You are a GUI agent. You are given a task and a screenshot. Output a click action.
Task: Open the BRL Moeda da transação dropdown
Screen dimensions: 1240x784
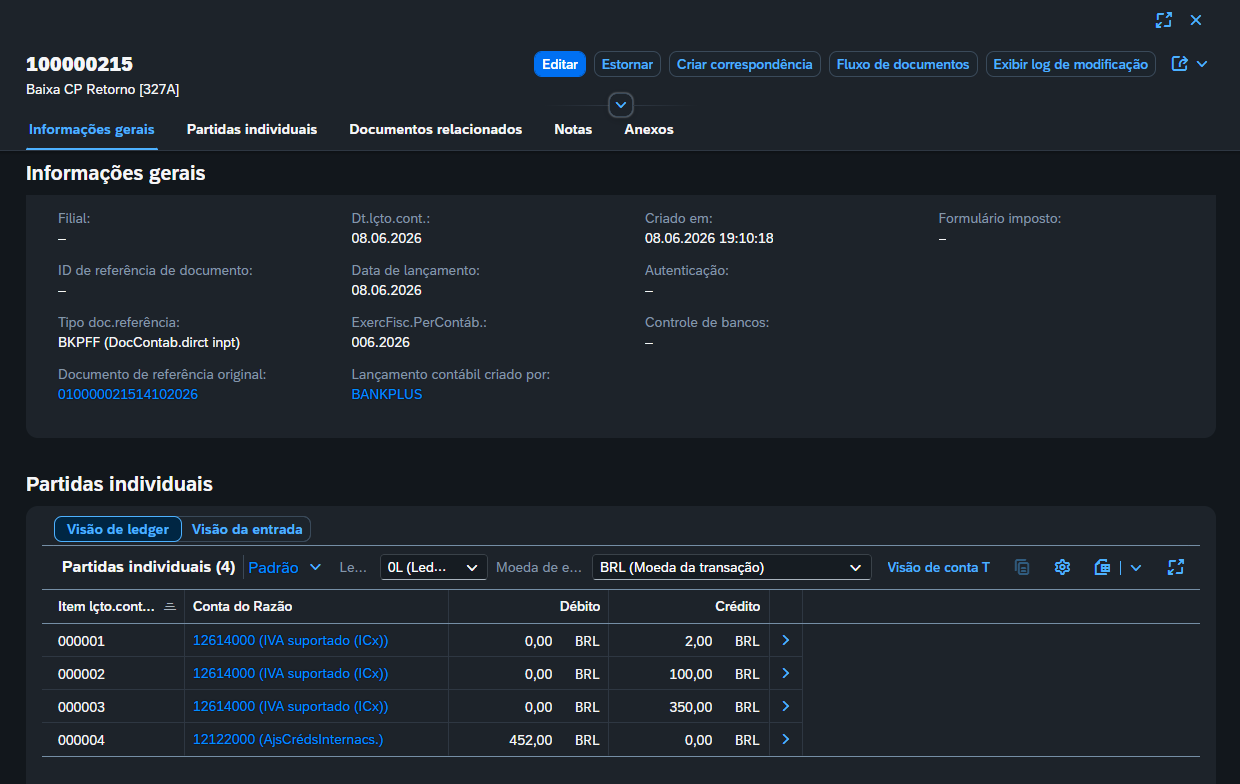tap(732, 567)
